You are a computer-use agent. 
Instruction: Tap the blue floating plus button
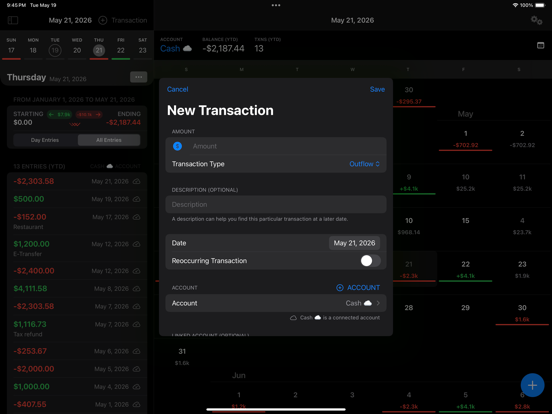pyautogui.click(x=532, y=385)
